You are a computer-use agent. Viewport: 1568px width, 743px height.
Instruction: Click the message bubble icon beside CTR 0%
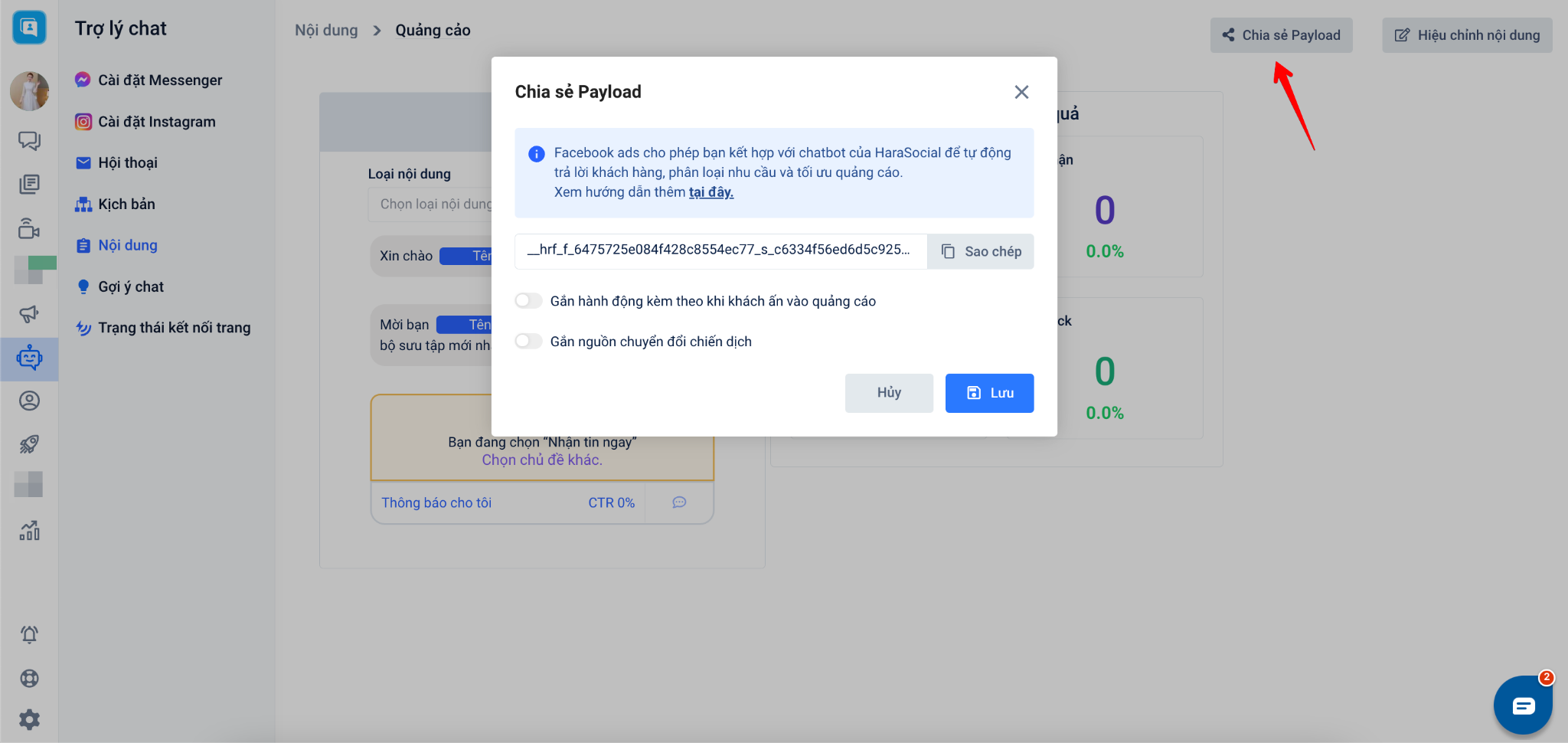pos(679,502)
